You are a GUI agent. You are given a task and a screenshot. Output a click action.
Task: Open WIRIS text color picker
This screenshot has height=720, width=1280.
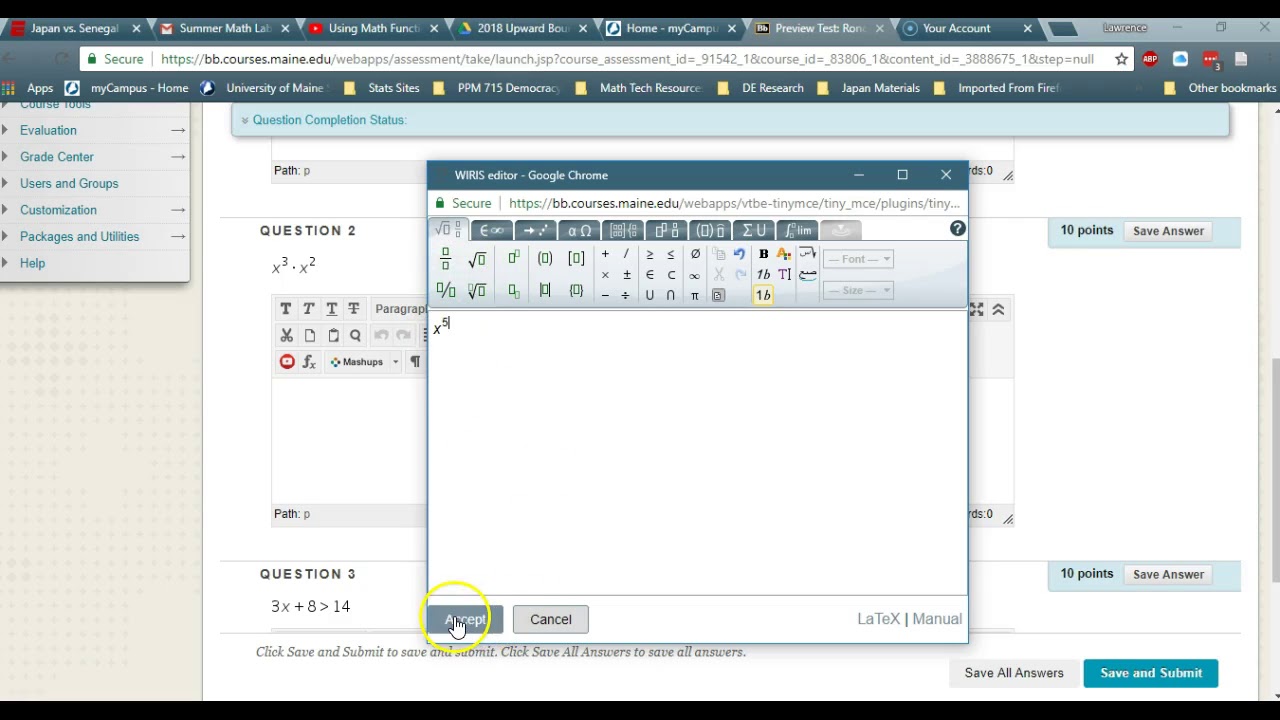(x=784, y=254)
